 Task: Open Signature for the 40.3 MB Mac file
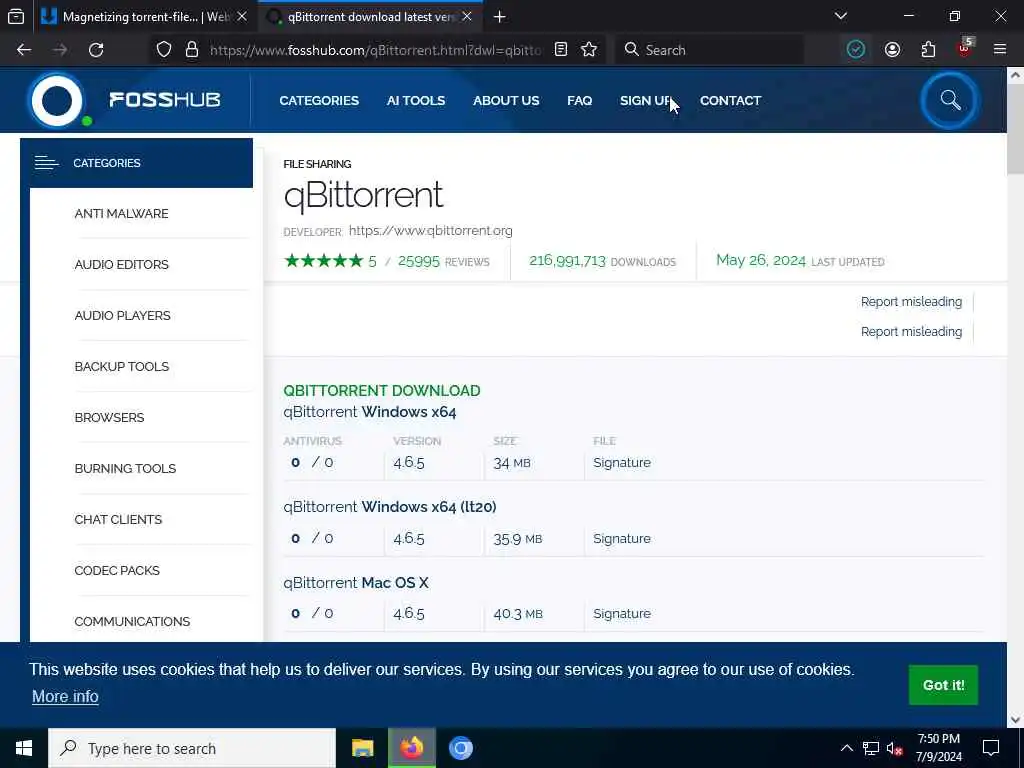(x=622, y=614)
